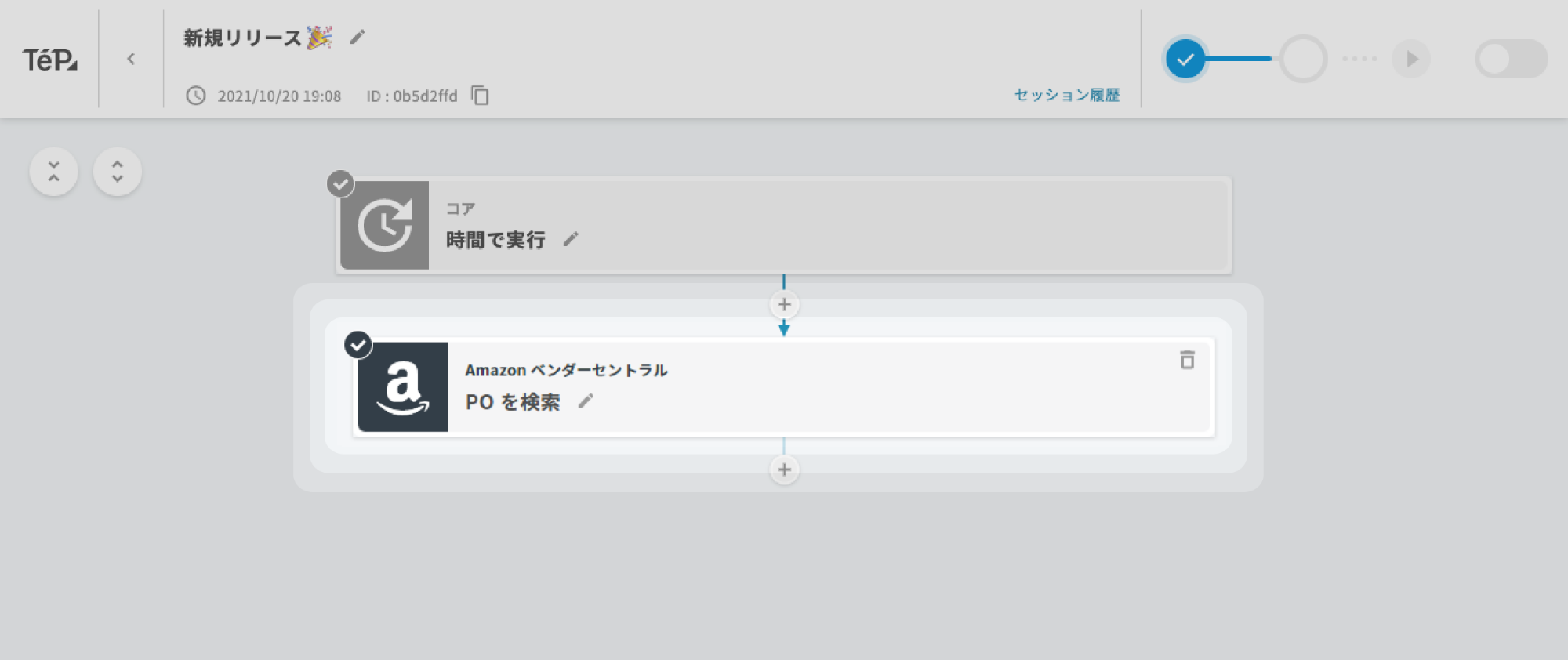Click the clock trigger icon of 時間で実行
1568x660 pixels.
385,226
